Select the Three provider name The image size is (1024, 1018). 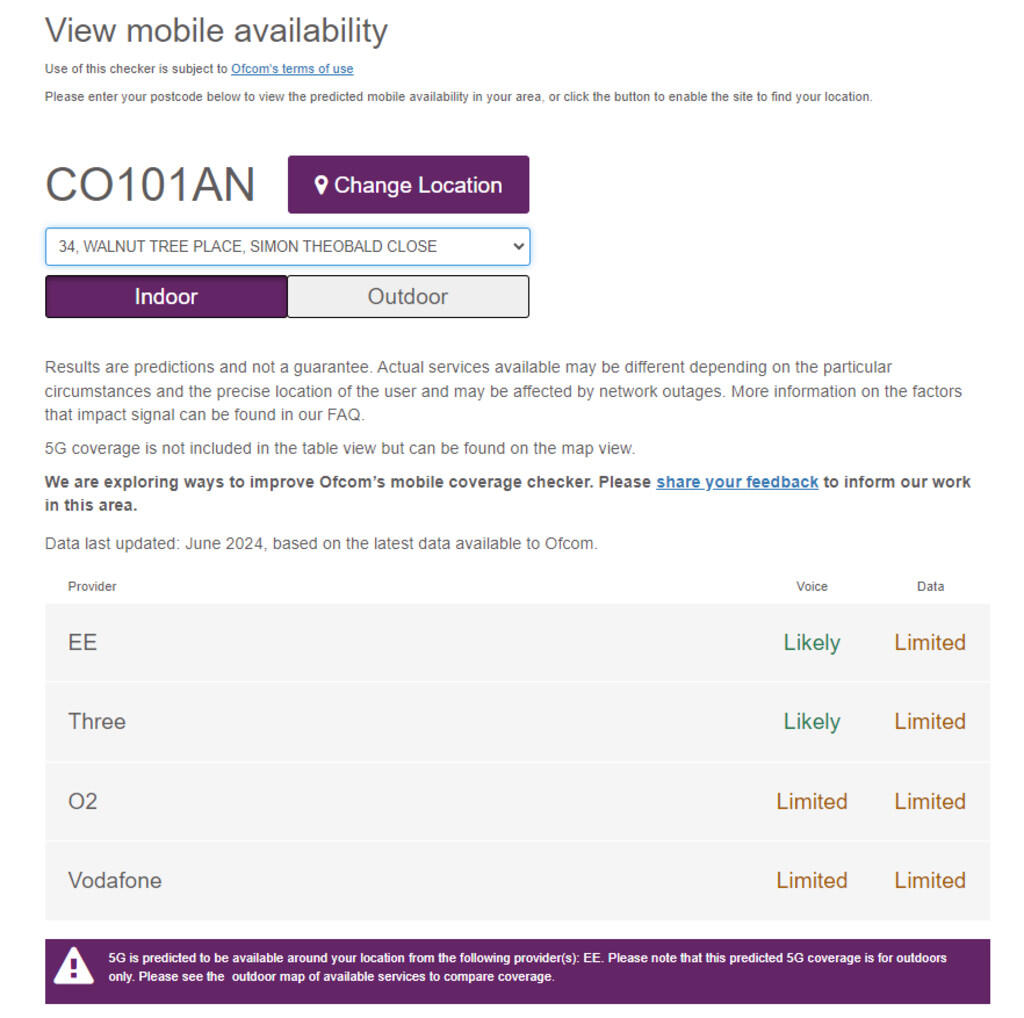click(x=97, y=721)
